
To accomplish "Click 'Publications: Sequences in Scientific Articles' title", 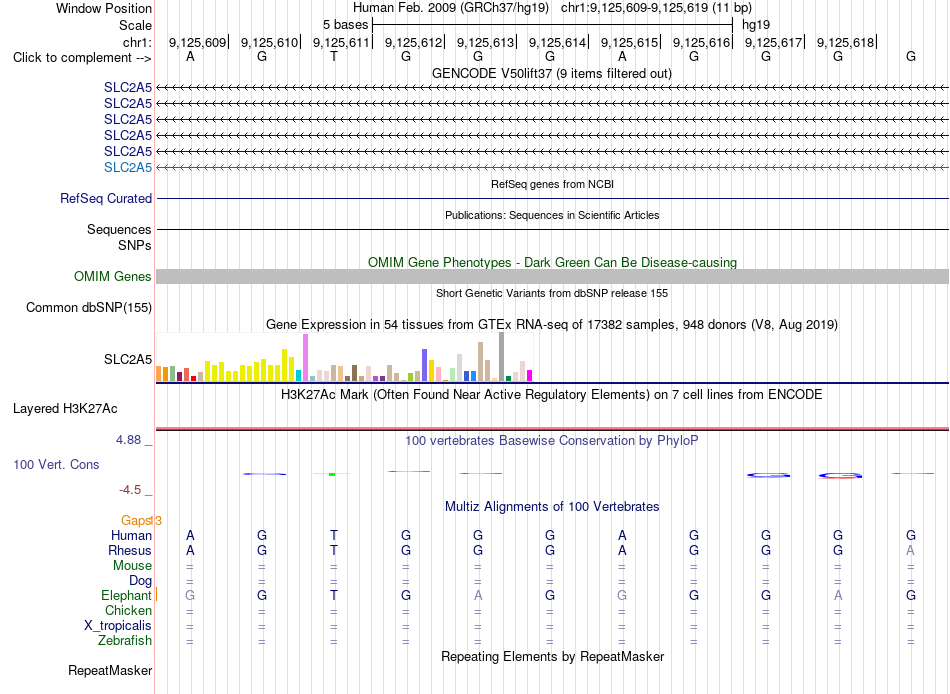I will (552, 215).
